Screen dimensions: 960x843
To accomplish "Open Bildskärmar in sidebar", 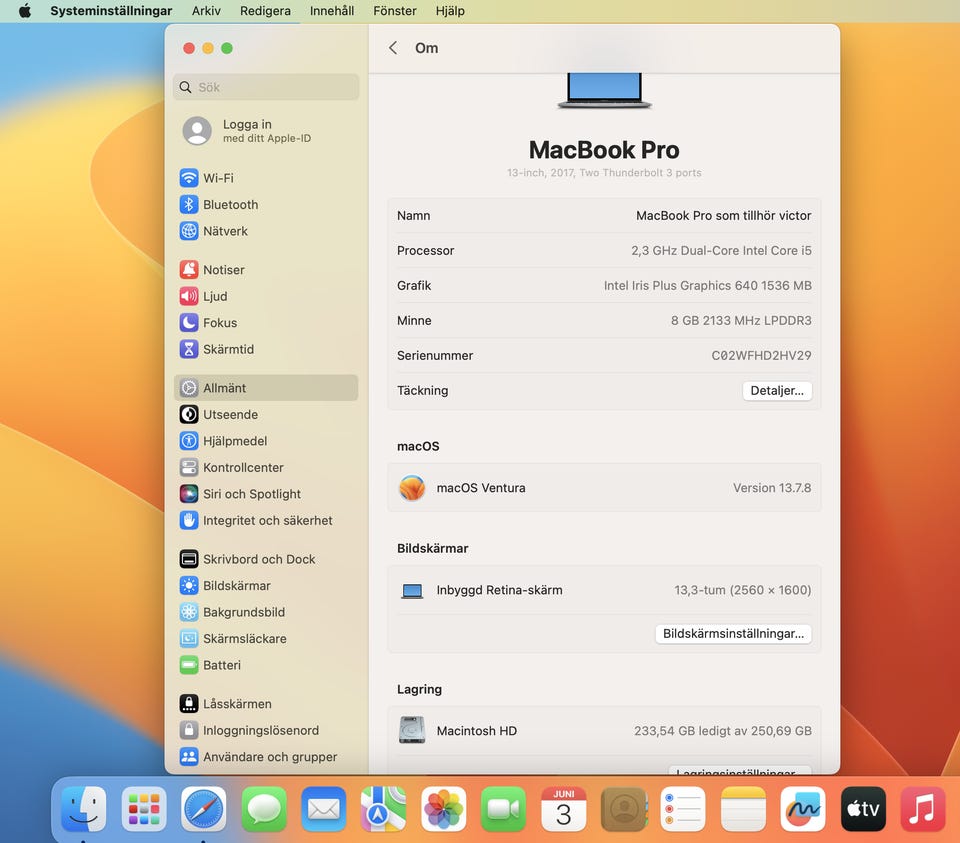I will click(x=266, y=585).
